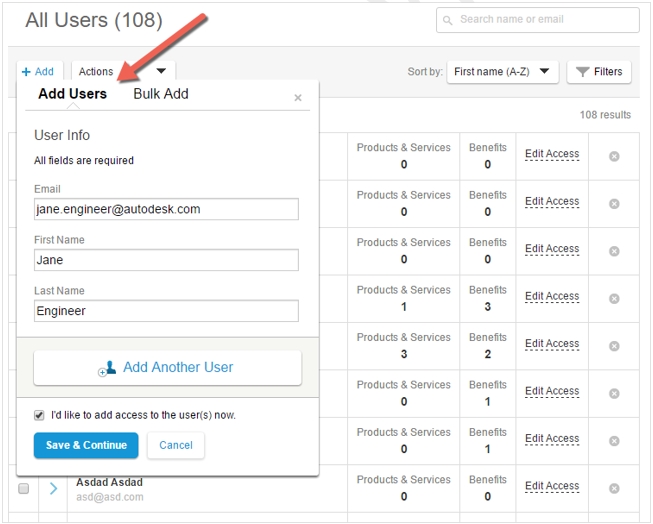Toggle the add access to users checkbox
This screenshot has height=524, width=653.
click(x=39, y=415)
